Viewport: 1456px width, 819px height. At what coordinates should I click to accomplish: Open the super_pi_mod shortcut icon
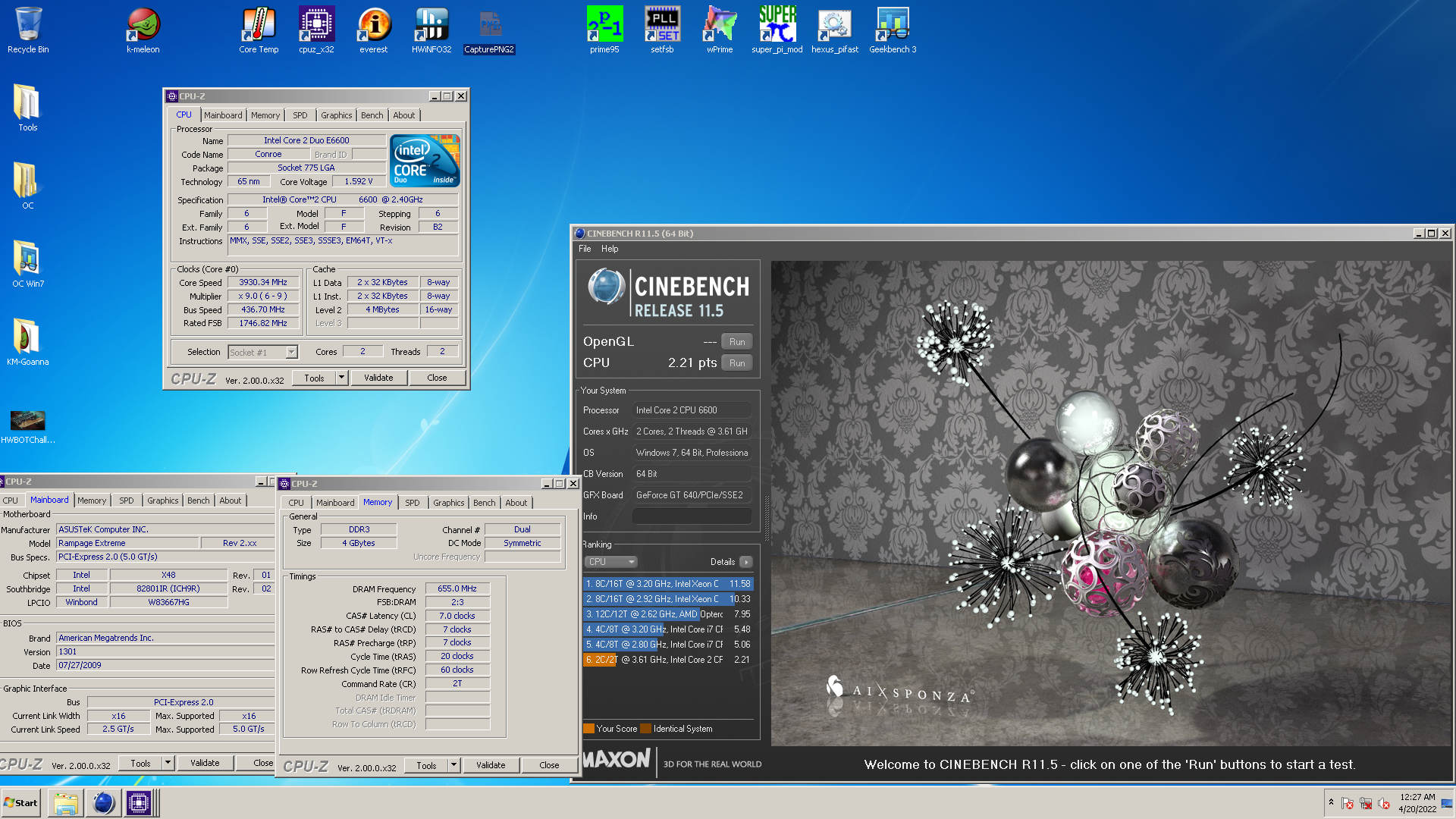777,30
